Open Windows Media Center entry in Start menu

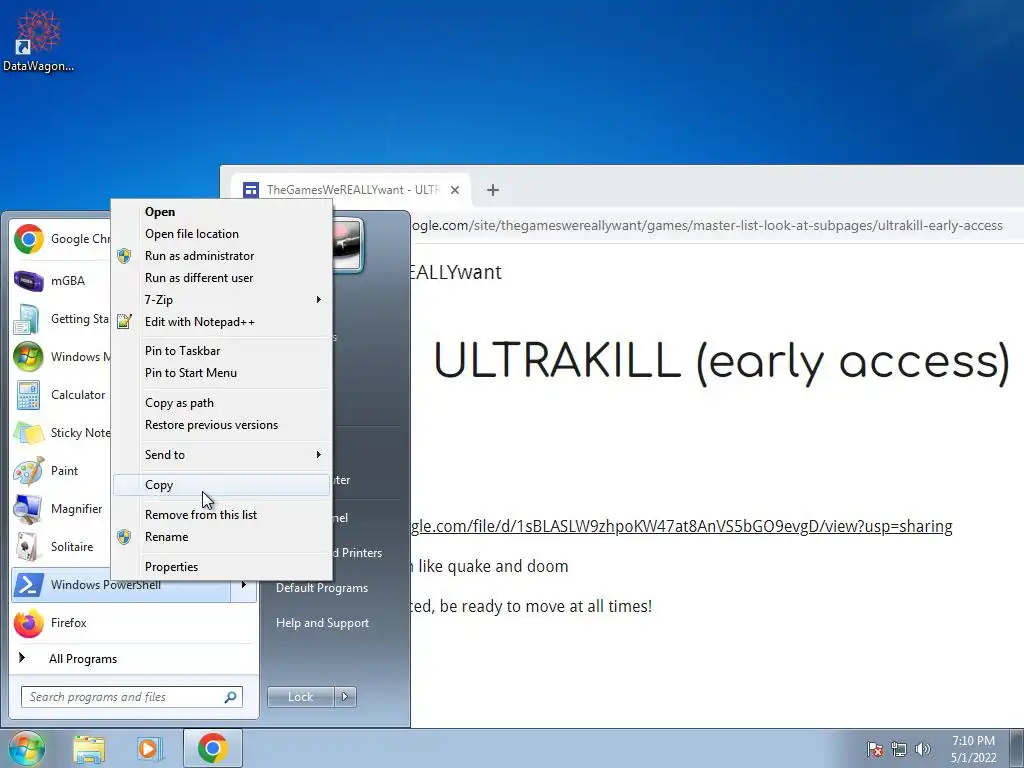point(62,357)
